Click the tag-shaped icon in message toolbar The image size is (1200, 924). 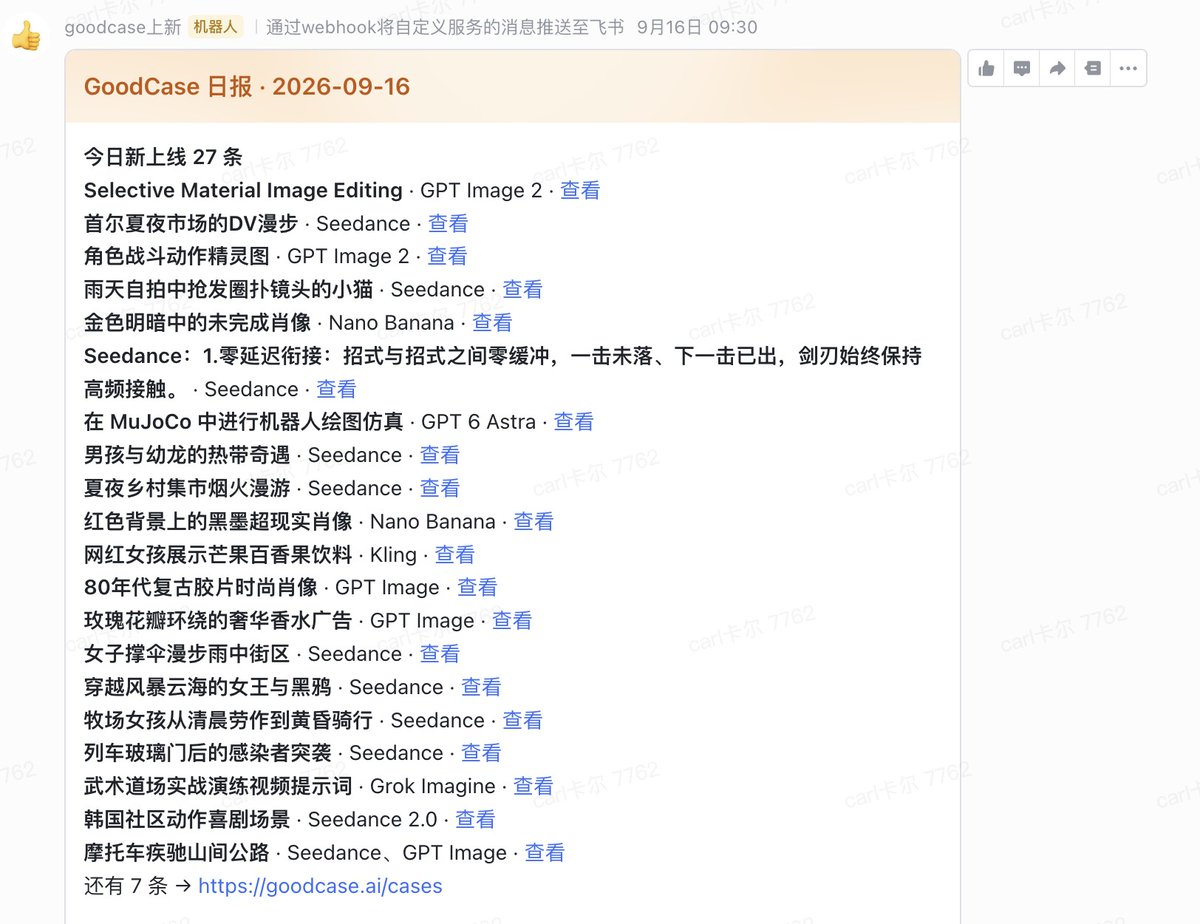point(1093,68)
